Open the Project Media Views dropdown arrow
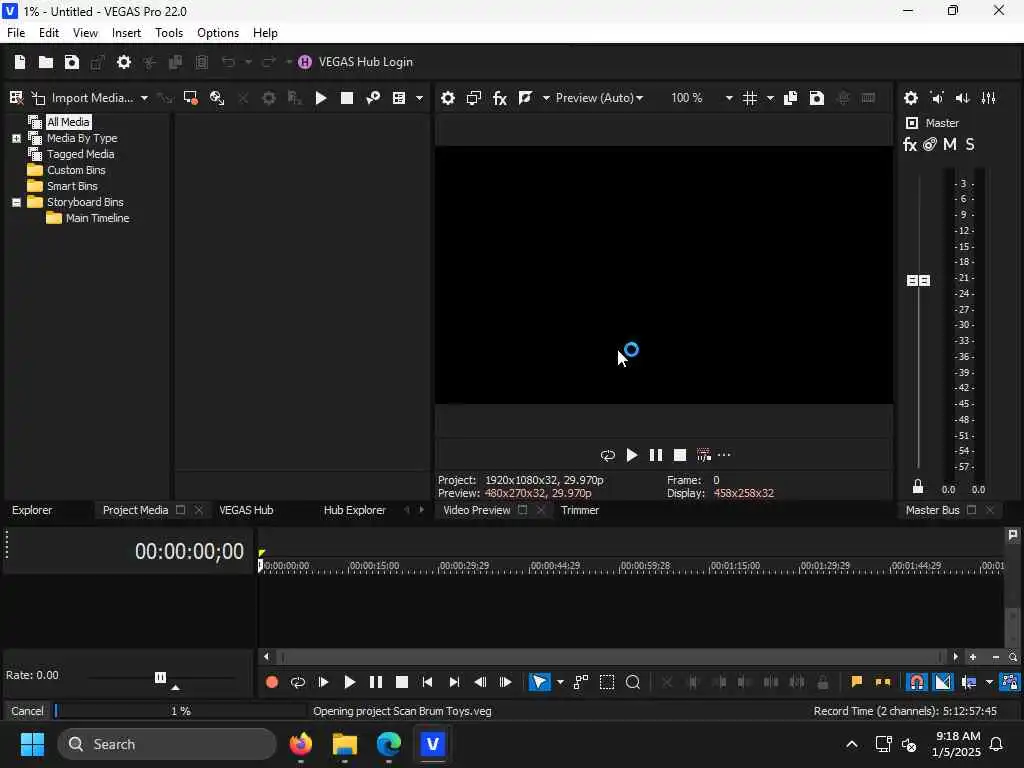 (x=419, y=98)
